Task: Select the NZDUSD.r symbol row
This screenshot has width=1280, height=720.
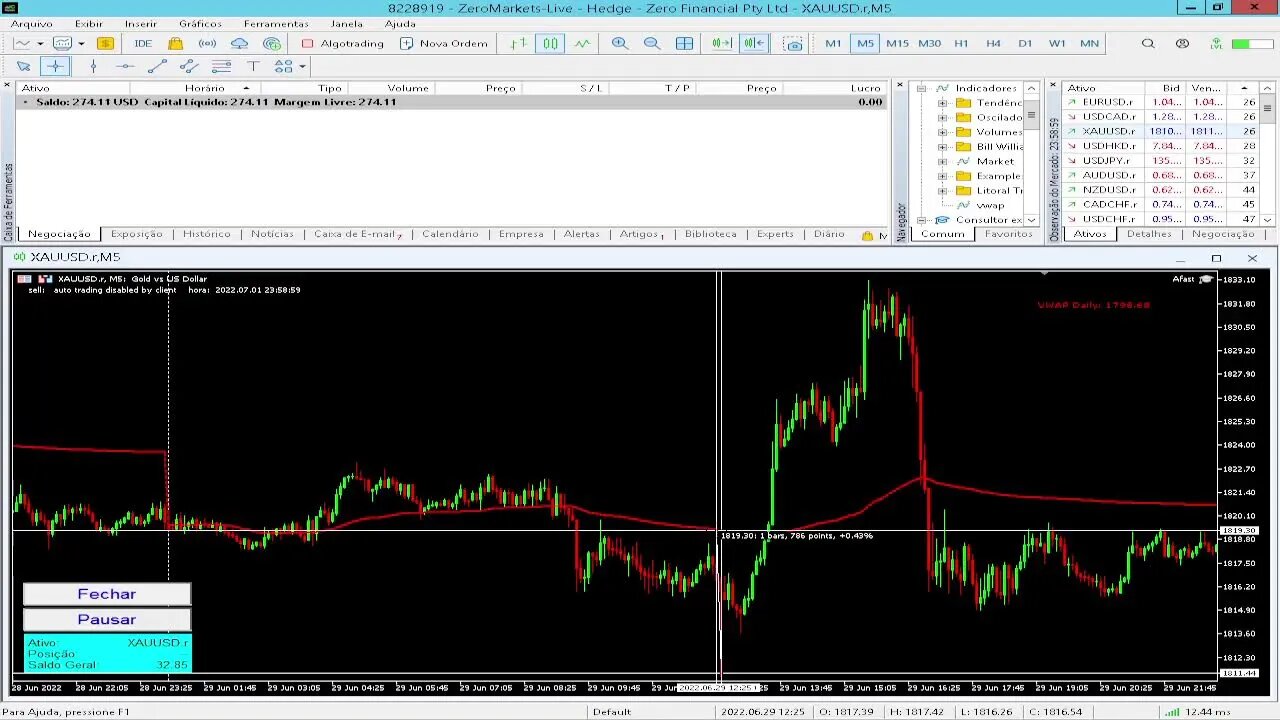Action: (1158, 189)
